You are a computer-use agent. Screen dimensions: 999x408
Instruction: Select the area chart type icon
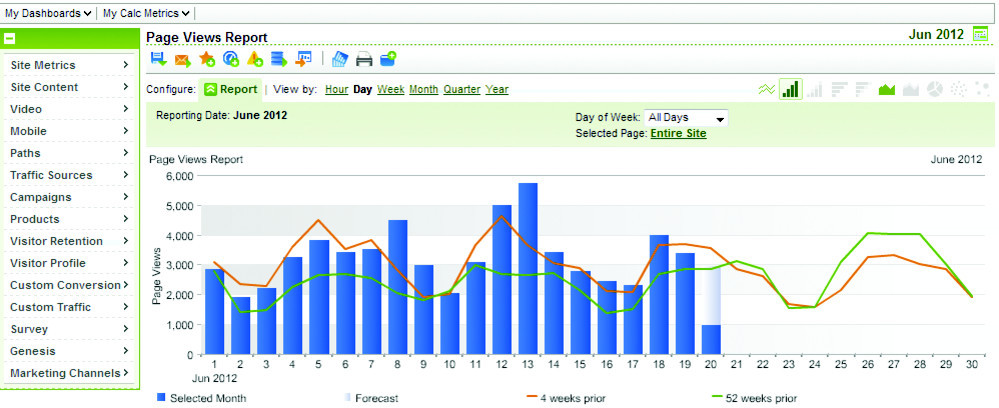(886, 89)
